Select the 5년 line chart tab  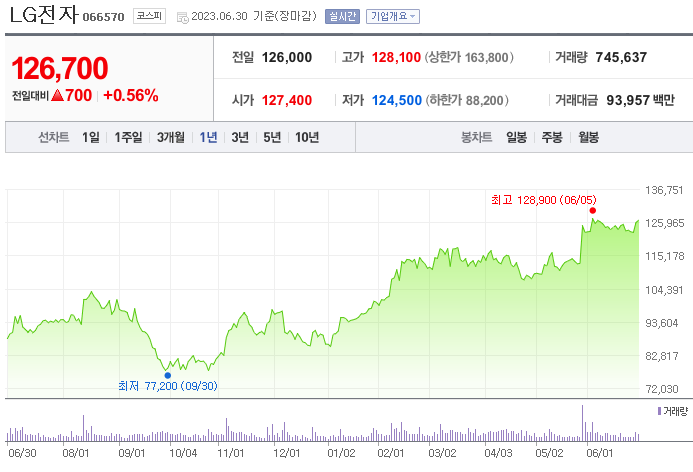[272, 137]
